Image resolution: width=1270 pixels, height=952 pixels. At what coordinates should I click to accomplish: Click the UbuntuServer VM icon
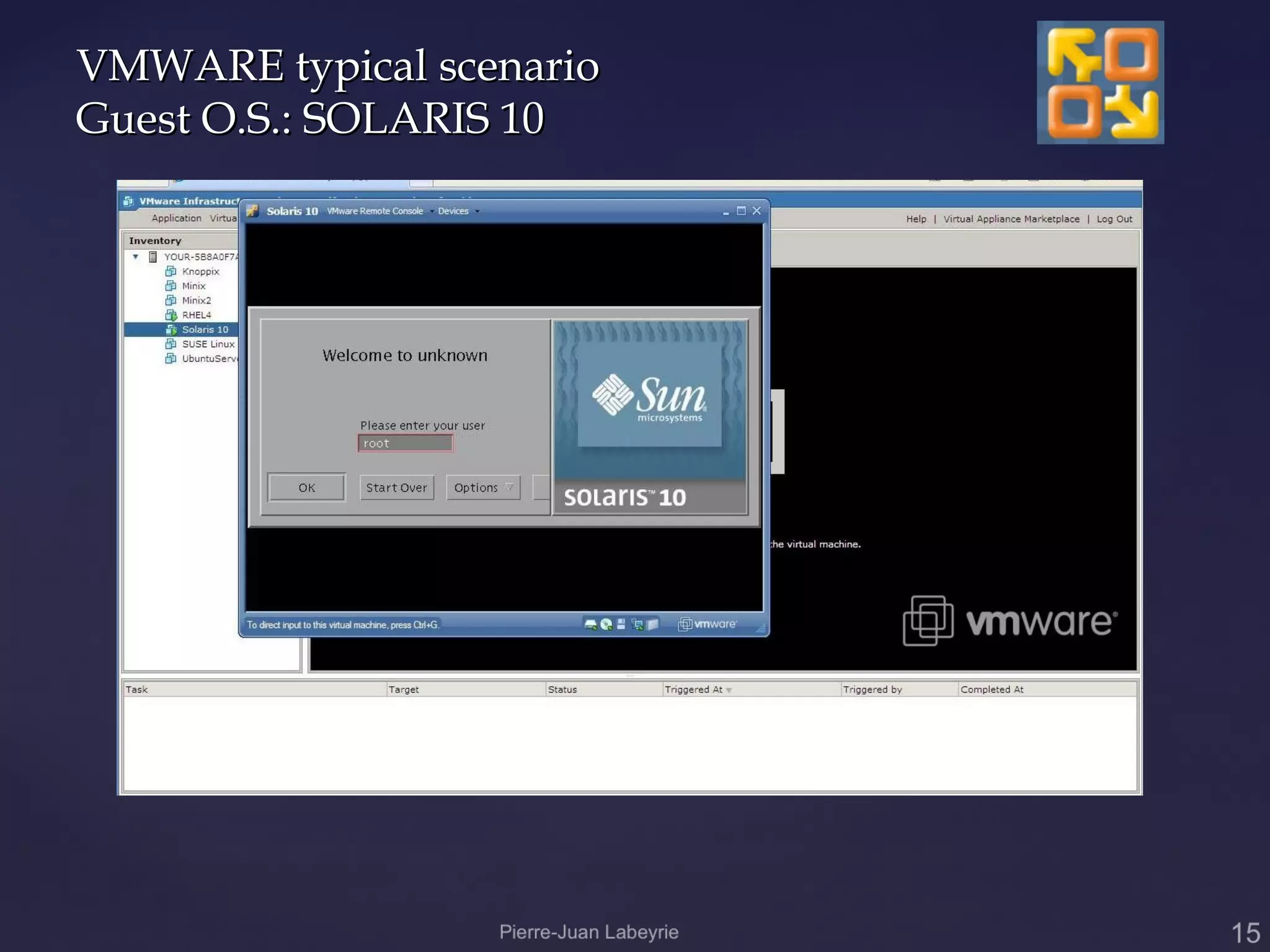[x=171, y=358]
